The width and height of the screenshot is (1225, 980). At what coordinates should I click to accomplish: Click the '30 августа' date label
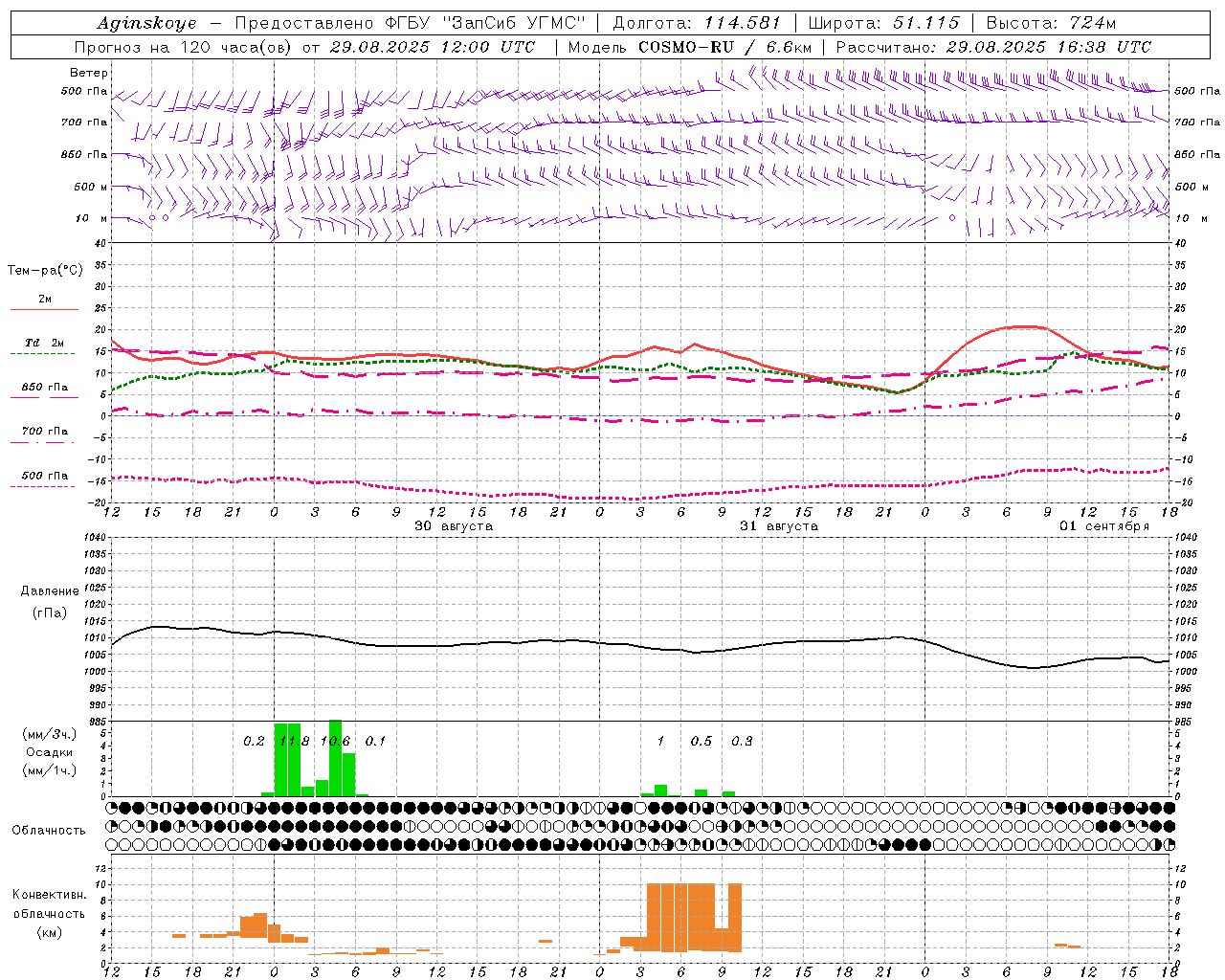[x=454, y=526]
